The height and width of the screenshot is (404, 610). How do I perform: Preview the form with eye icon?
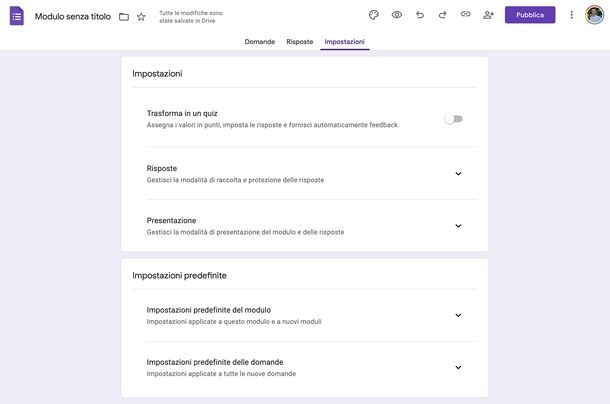tap(397, 15)
